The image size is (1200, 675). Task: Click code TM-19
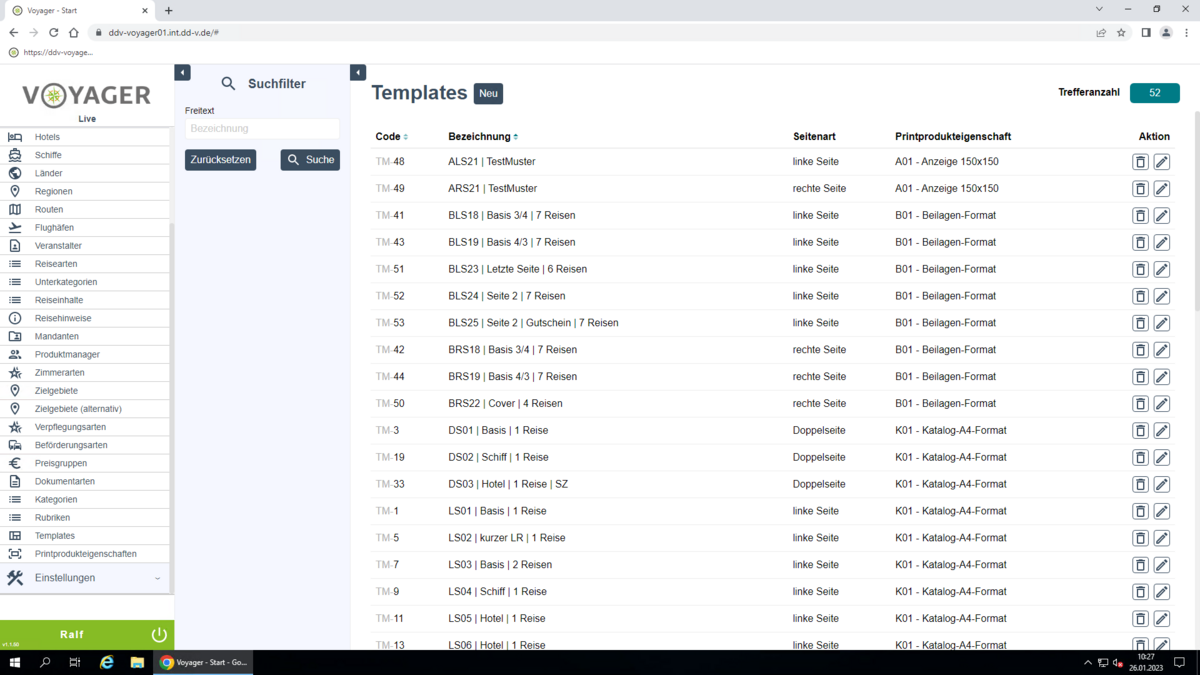coord(390,457)
